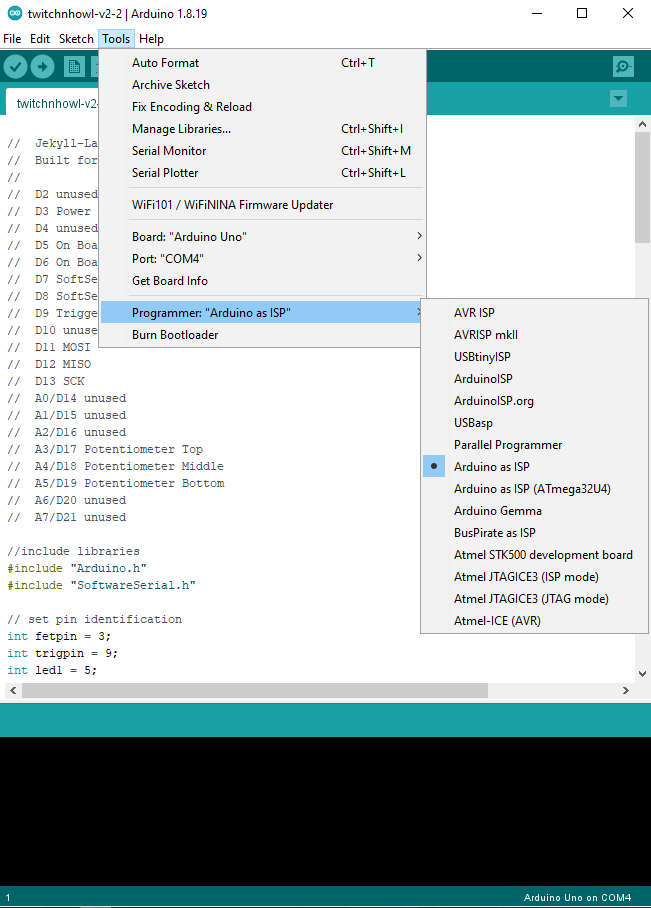Click the New sketch toolbar icon
This screenshot has width=651, height=908.
click(74, 67)
